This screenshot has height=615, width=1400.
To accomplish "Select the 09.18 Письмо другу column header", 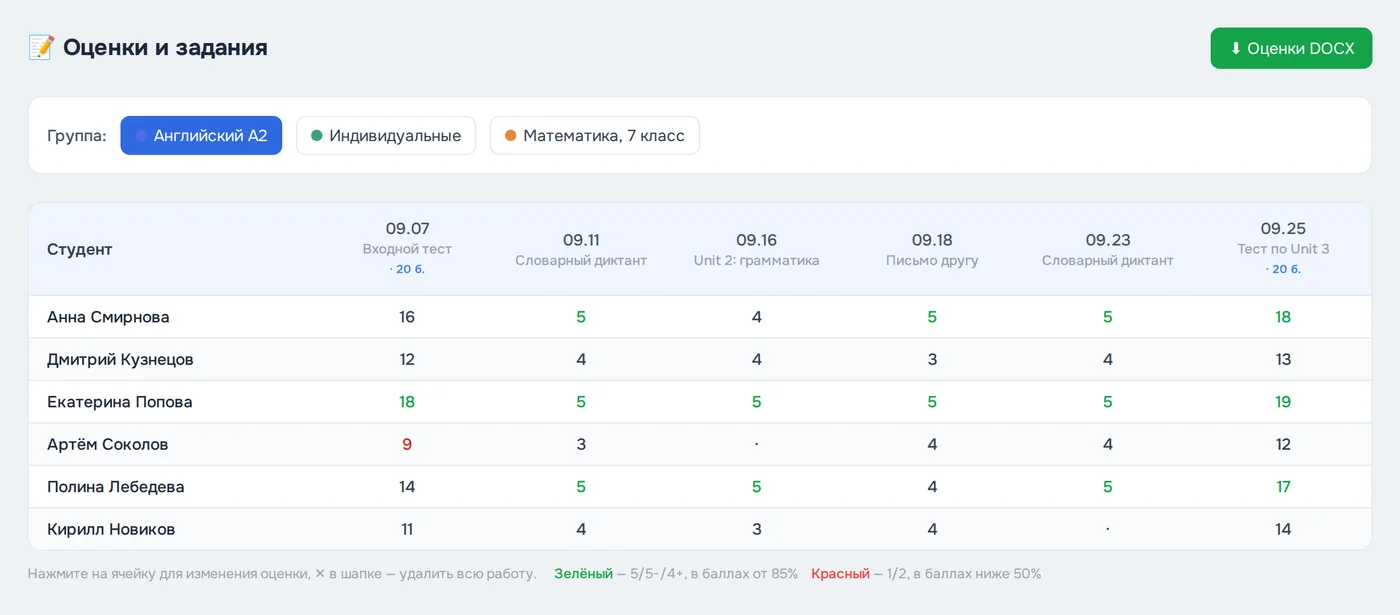I will [x=932, y=249].
